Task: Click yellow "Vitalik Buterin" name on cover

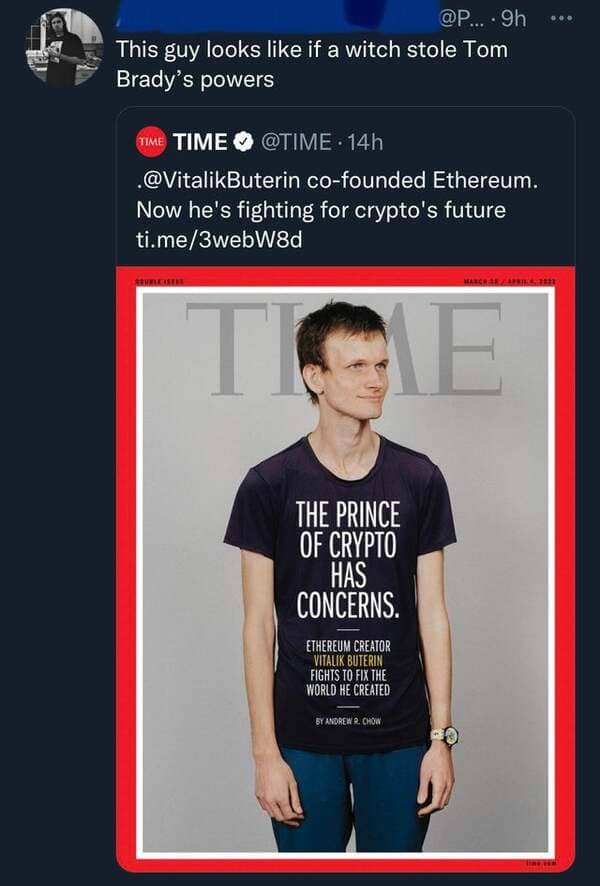Action: 348,661
